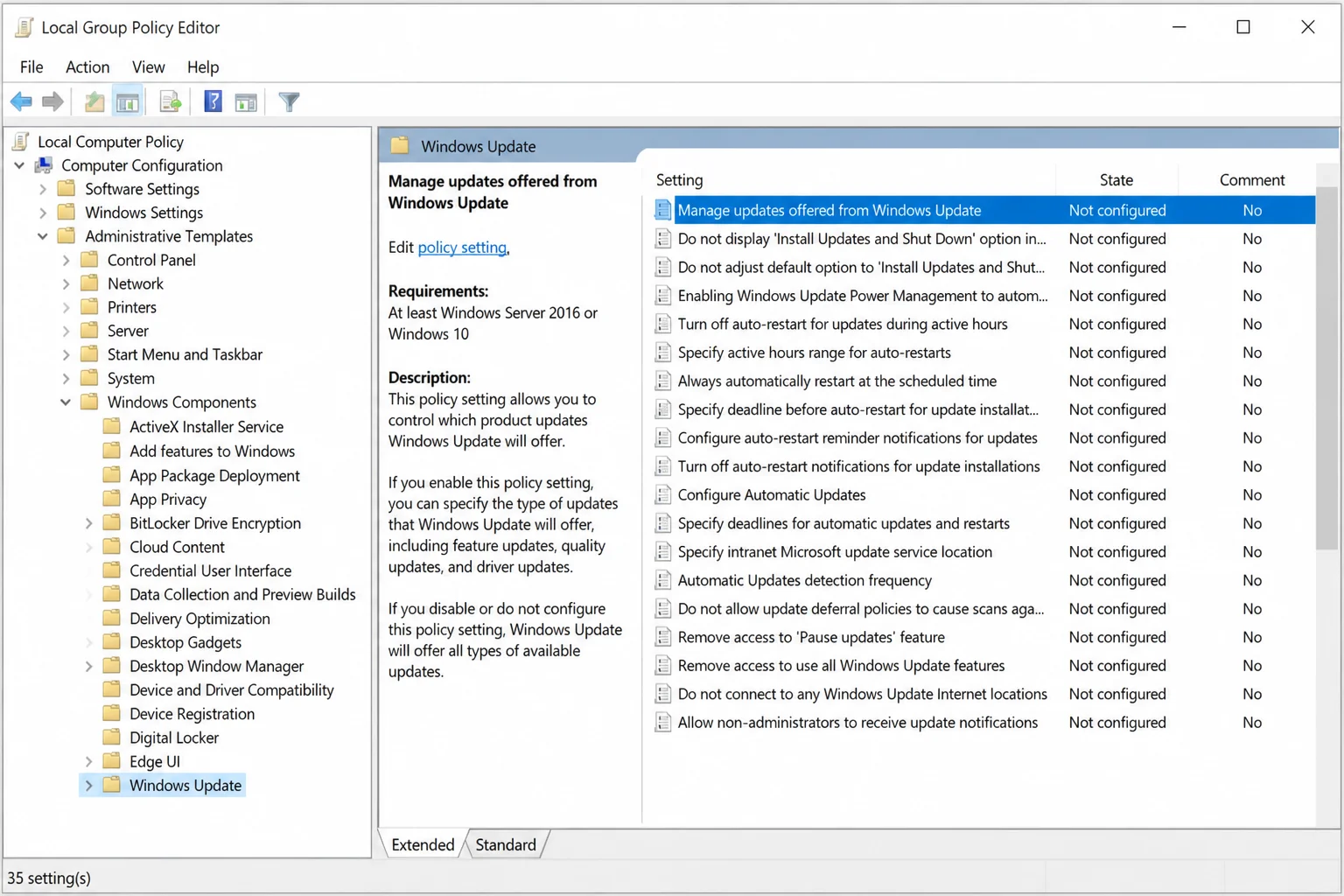Sort by the State column header

click(x=1116, y=179)
